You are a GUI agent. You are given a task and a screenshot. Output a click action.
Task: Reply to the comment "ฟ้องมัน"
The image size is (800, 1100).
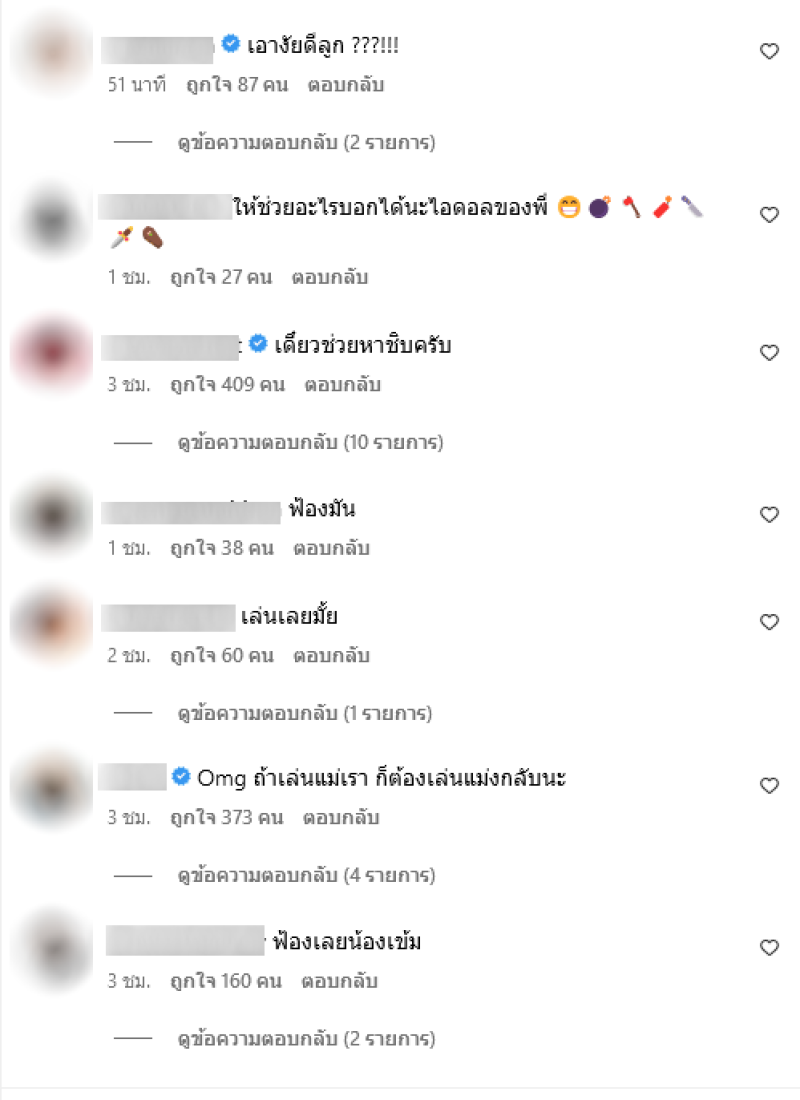pyautogui.click(x=331, y=548)
